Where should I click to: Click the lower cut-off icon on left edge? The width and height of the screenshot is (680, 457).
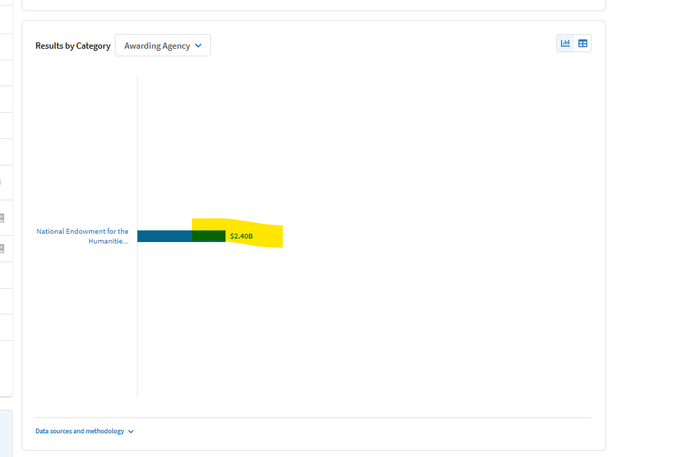pos(2,248)
